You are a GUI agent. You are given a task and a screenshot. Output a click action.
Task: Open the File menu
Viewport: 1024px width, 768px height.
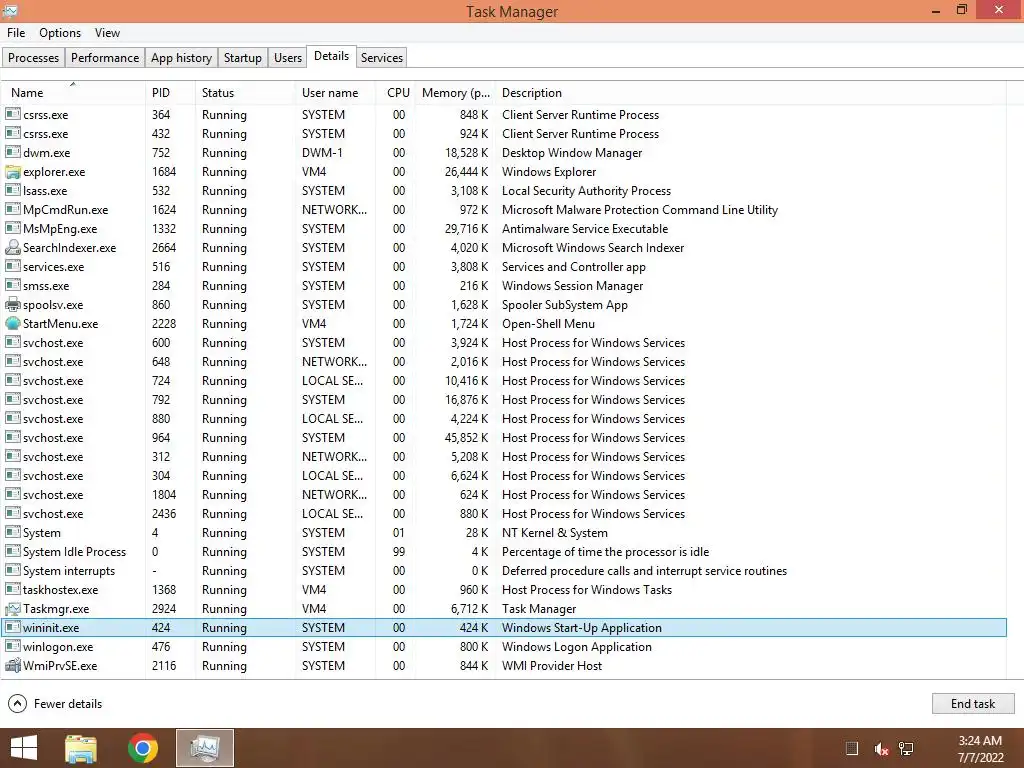[16, 33]
